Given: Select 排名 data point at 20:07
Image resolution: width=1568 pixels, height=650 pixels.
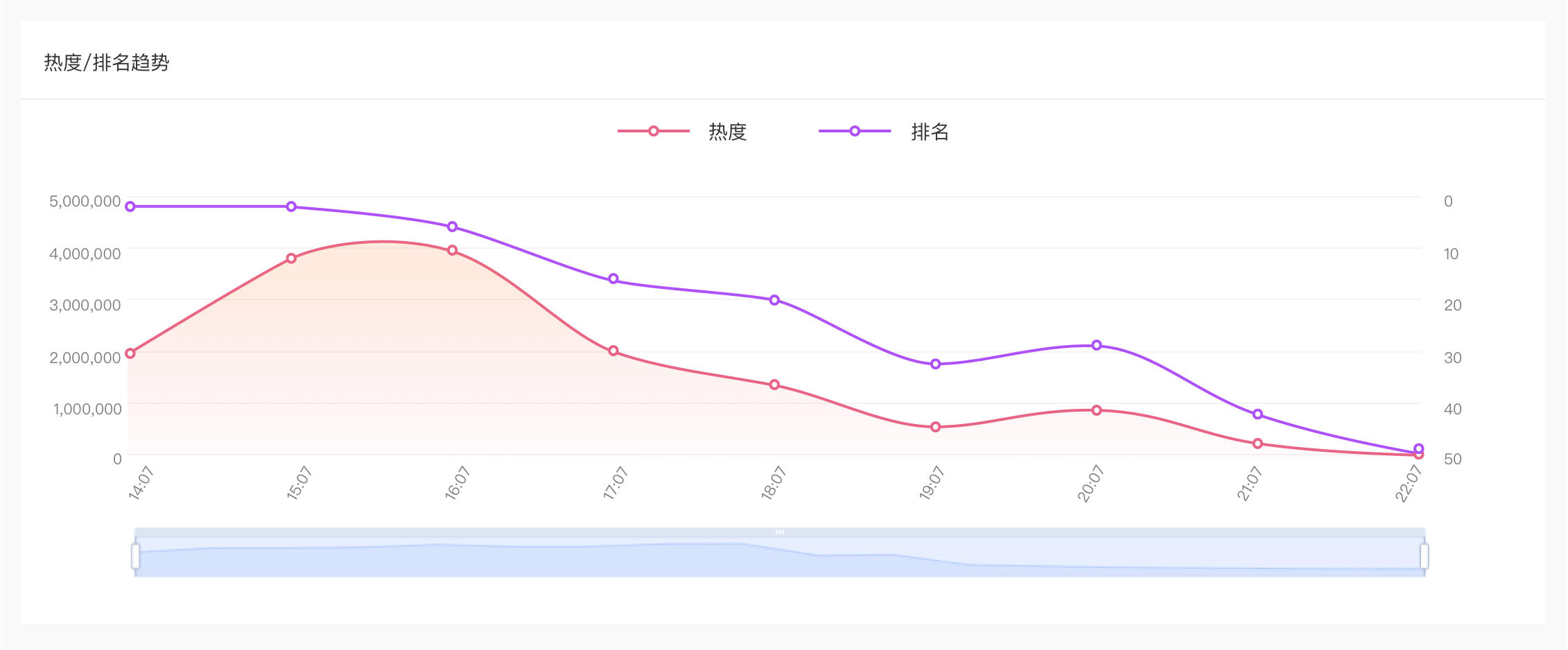Looking at the screenshot, I should tap(1097, 345).
